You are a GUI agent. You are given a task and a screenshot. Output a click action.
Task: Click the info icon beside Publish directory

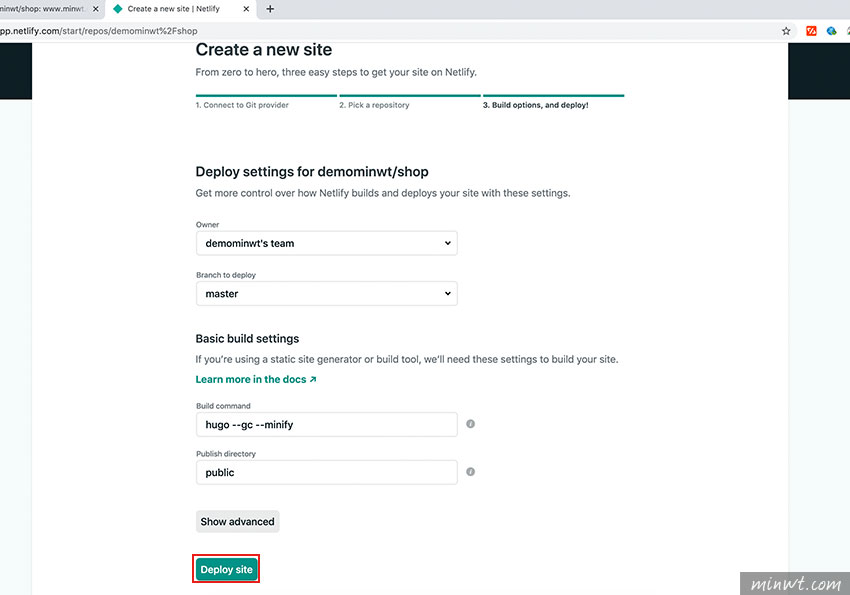click(471, 471)
